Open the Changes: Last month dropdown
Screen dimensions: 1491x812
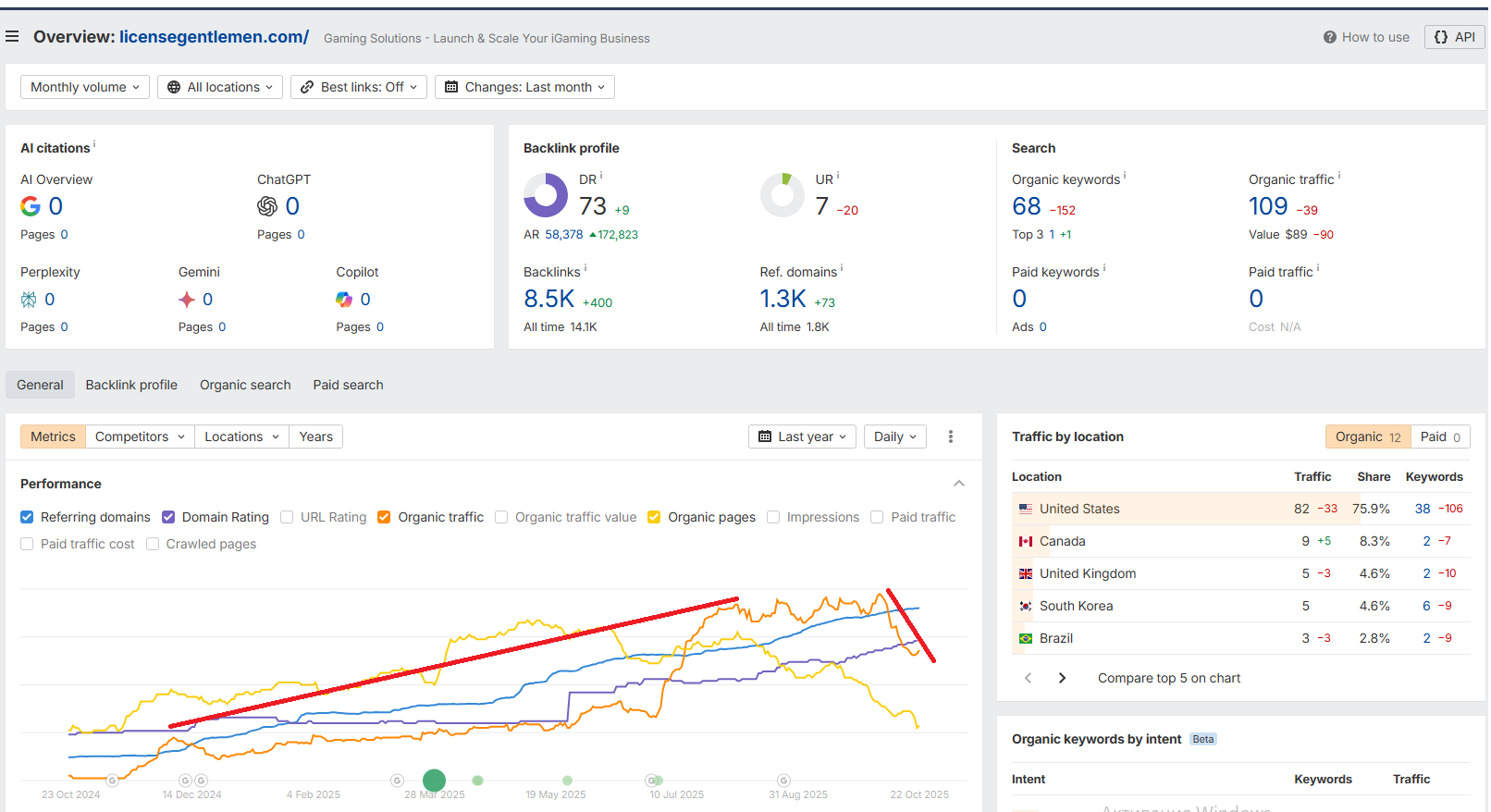coord(524,87)
